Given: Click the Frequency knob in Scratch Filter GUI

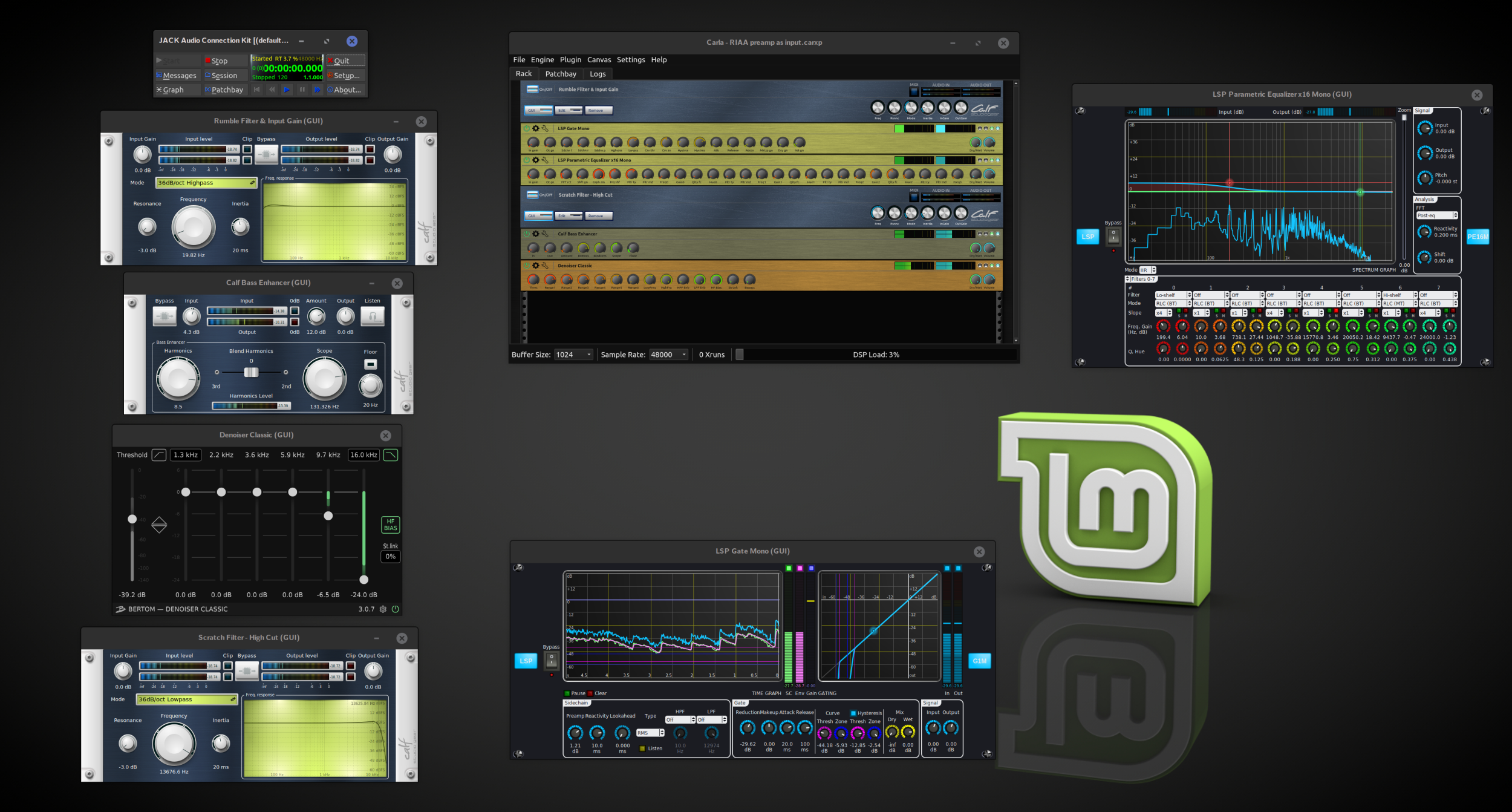Looking at the screenshot, I should (x=174, y=744).
